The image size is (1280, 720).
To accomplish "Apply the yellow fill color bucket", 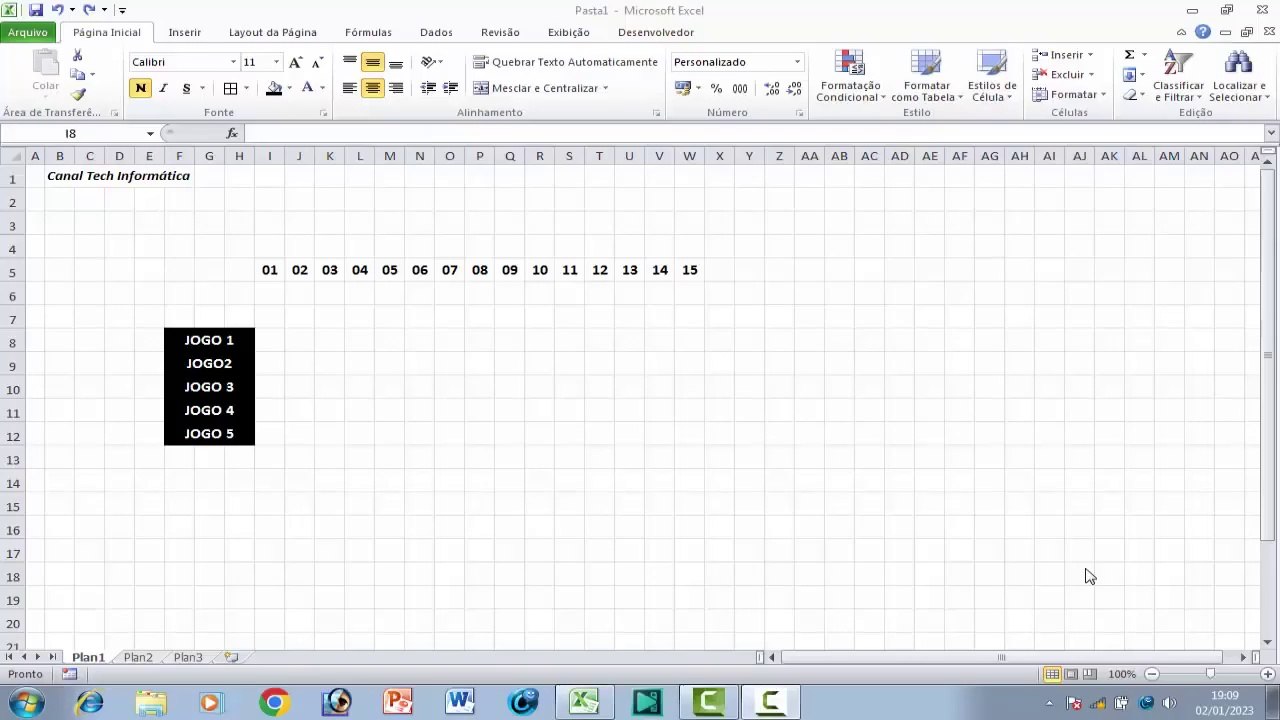I will tap(273, 88).
